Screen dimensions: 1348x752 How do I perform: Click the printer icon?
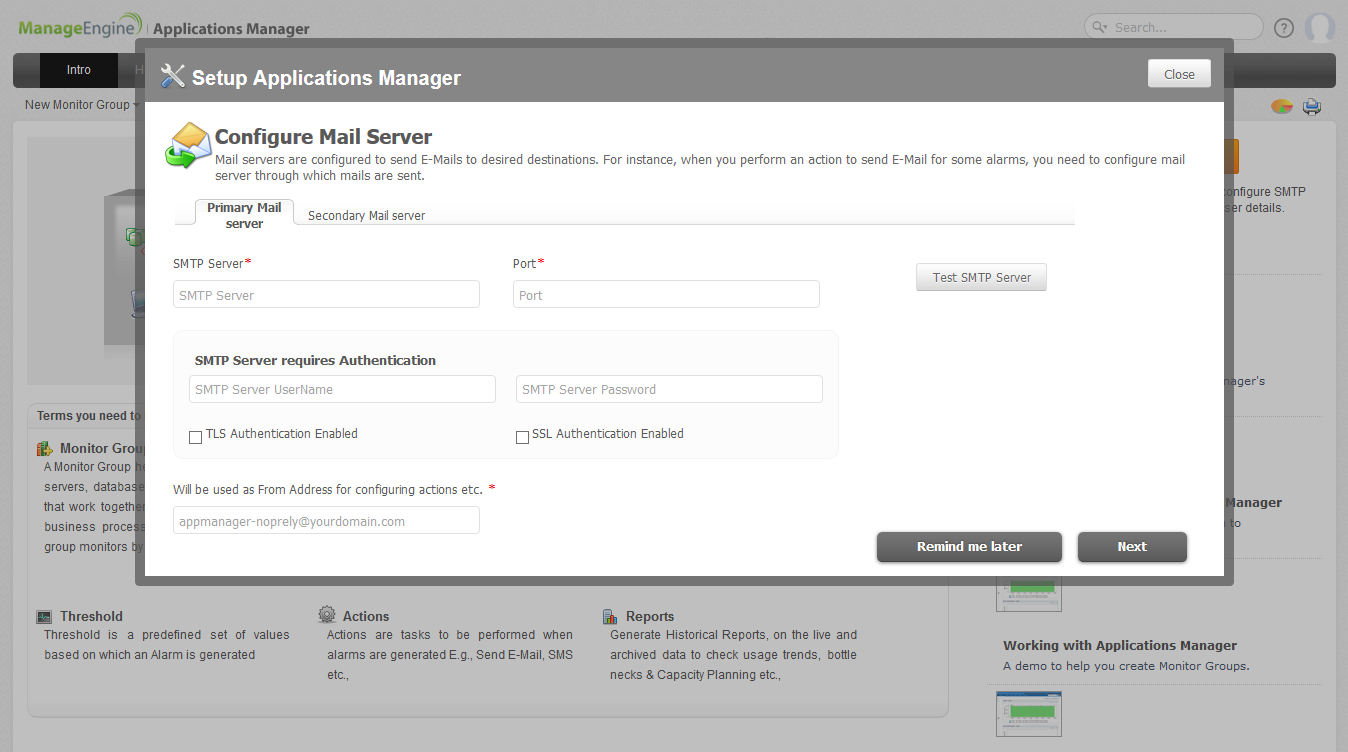1312,106
